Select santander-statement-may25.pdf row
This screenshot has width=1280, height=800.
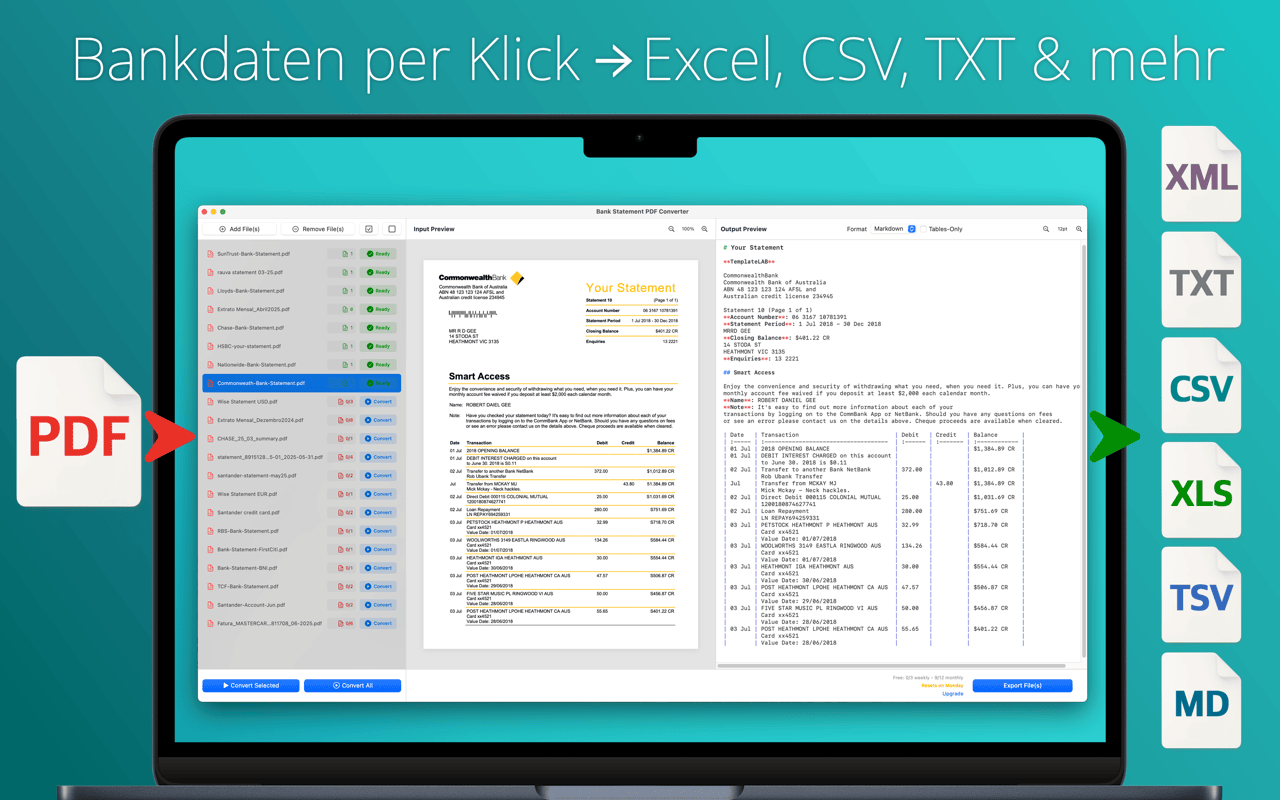coord(302,476)
